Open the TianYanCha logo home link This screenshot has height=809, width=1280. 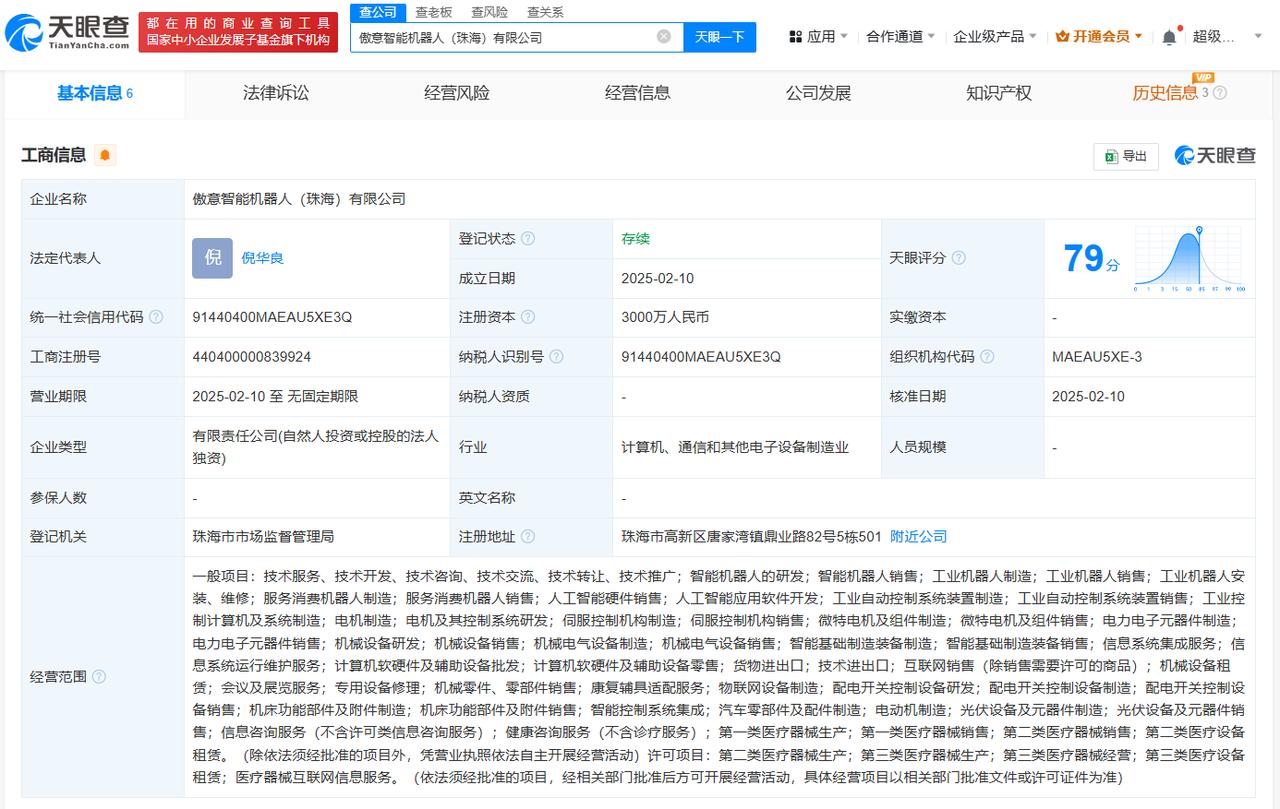pos(68,34)
